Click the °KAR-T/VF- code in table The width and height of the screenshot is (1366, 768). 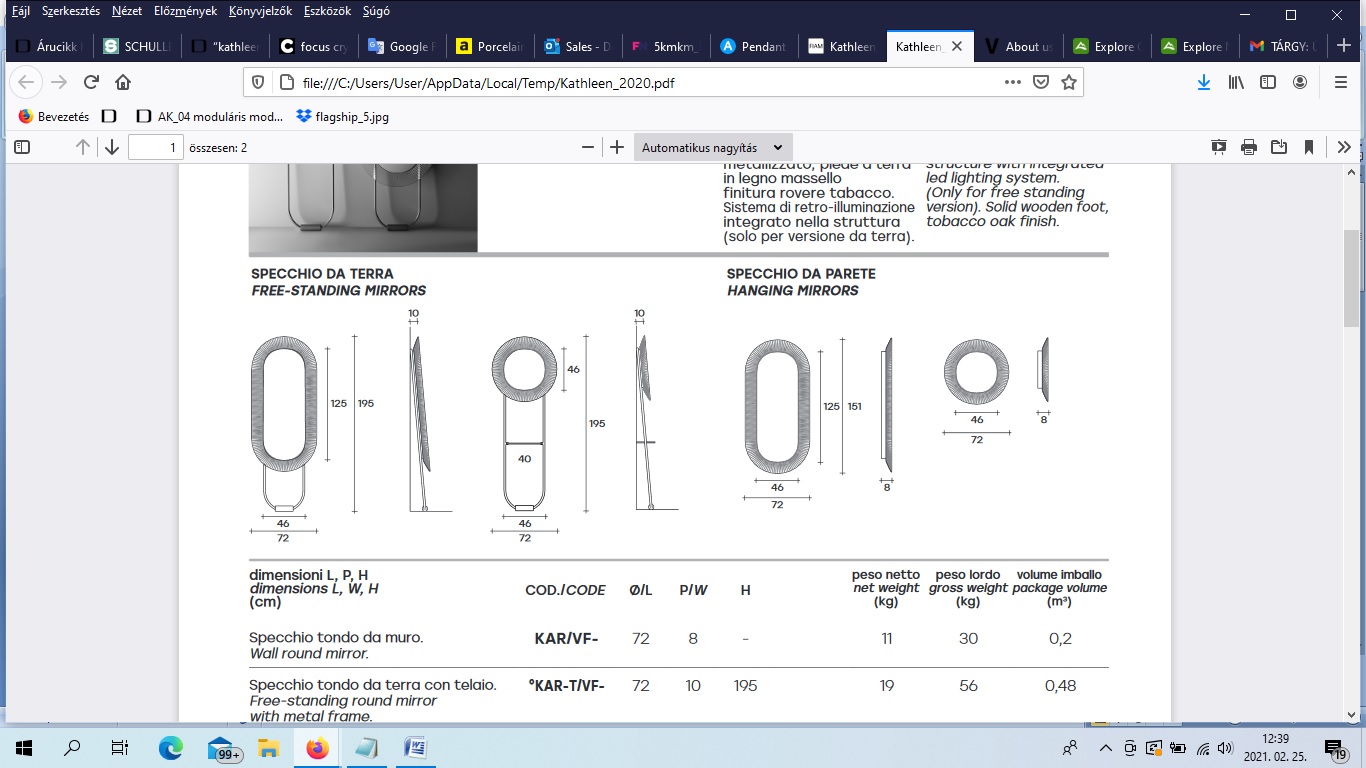pyautogui.click(x=567, y=686)
